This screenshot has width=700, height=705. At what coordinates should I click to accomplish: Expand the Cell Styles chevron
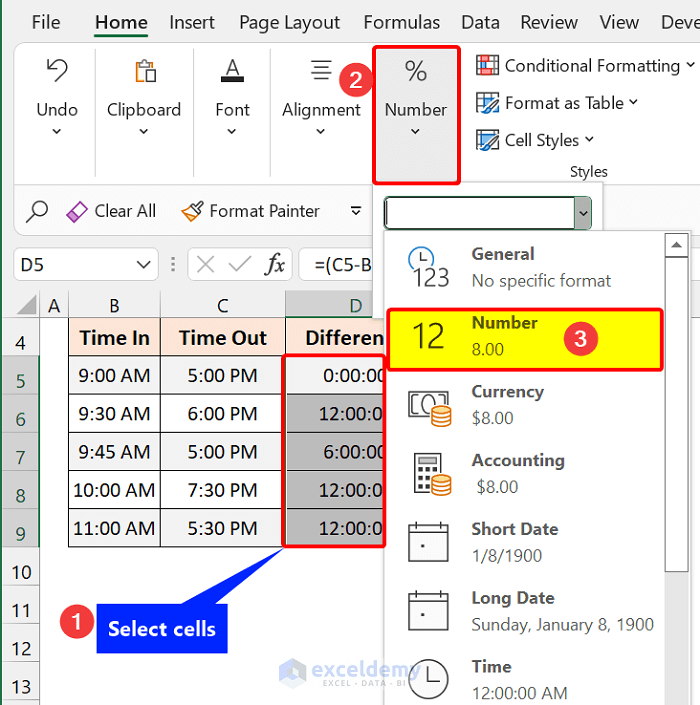coord(589,140)
